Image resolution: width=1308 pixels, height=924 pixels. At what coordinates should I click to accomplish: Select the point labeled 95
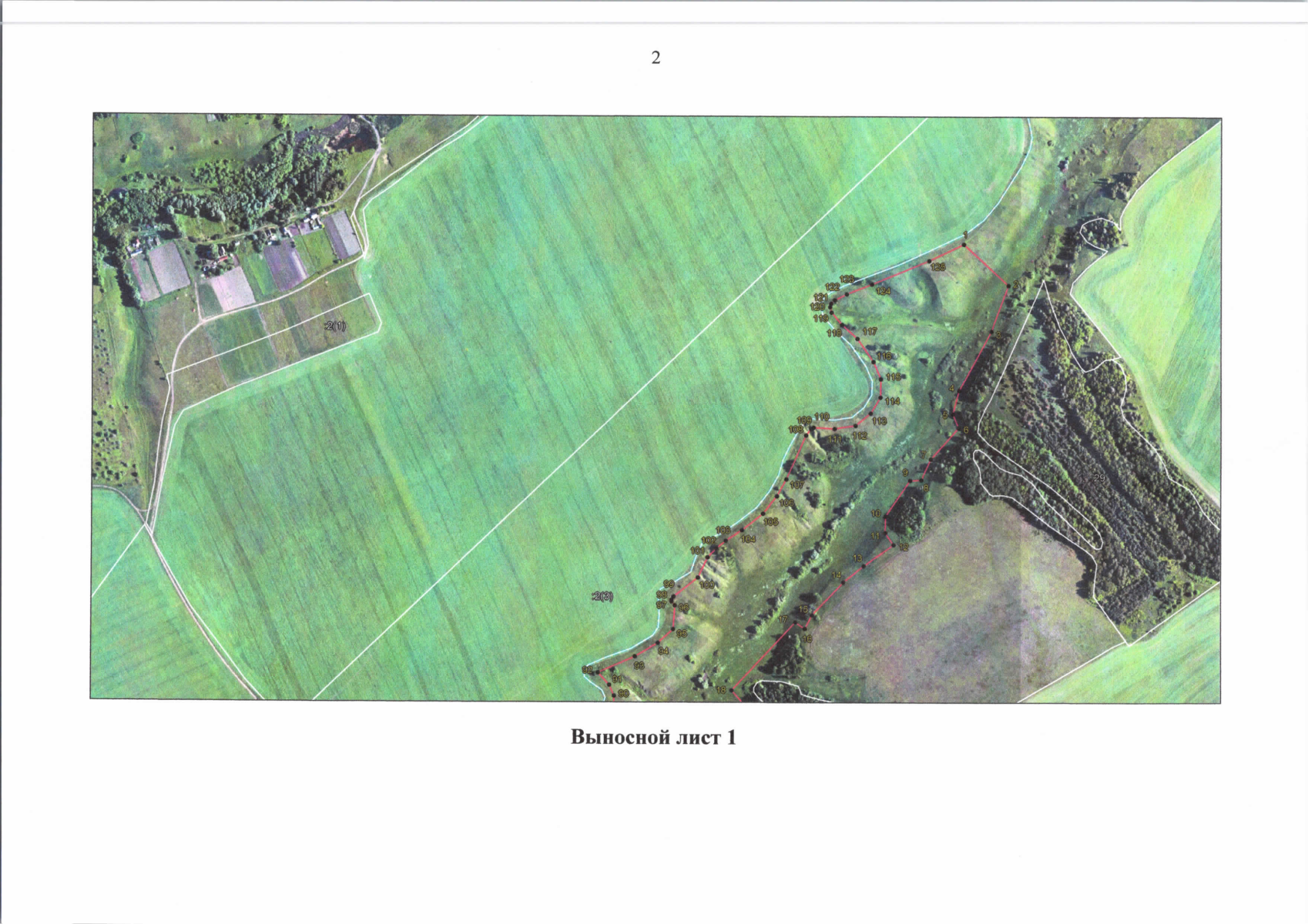[674, 628]
